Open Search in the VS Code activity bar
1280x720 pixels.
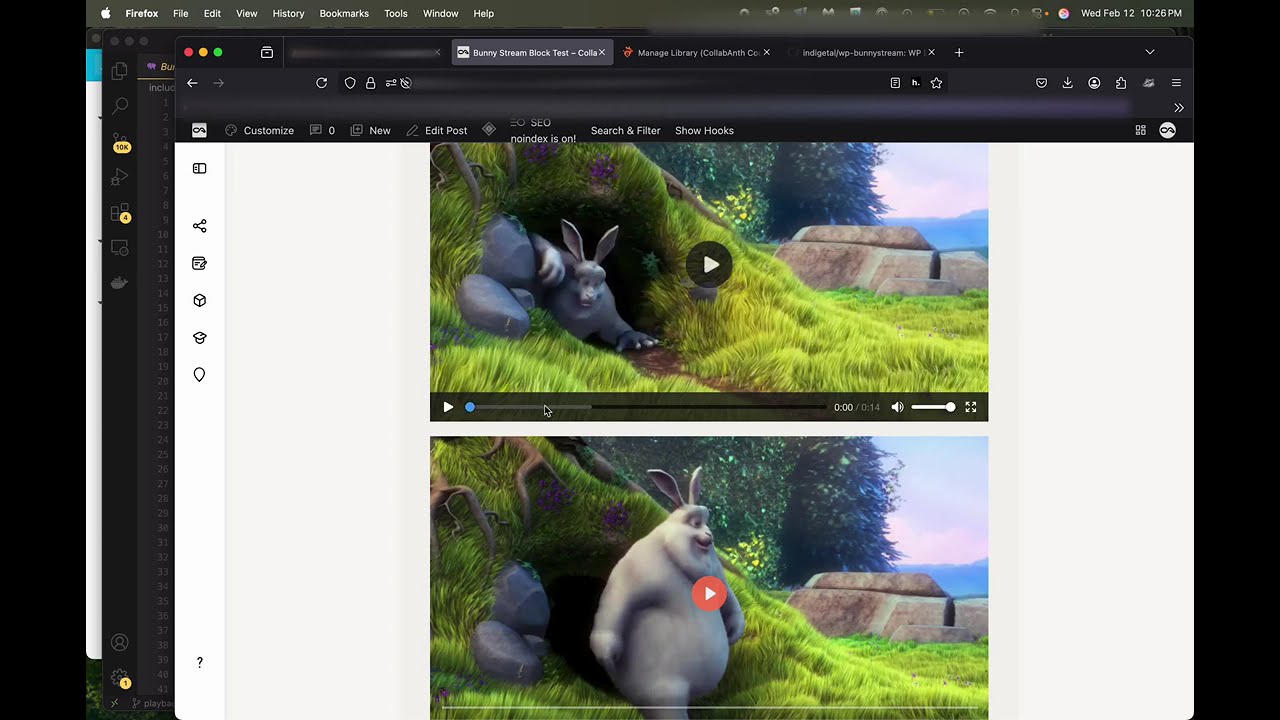tap(120, 105)
